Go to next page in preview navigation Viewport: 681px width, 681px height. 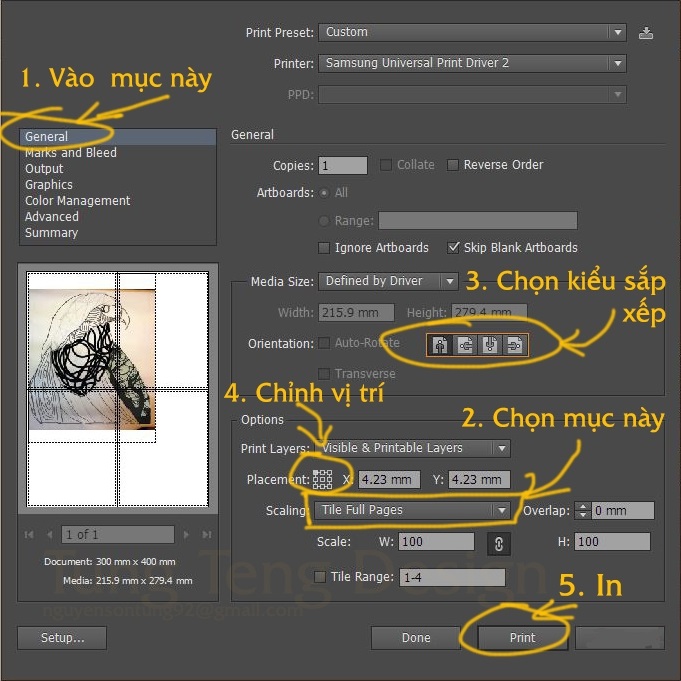(x=186, y=535)
